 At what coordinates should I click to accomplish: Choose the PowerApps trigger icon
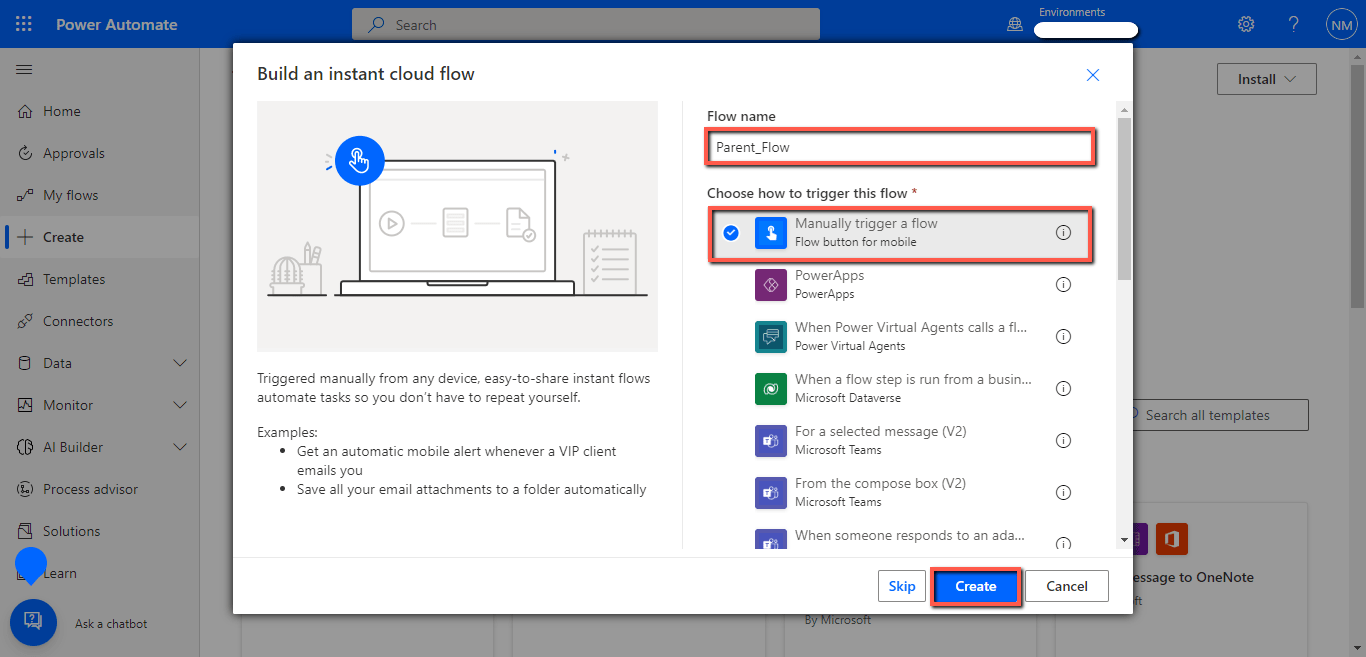(771, 284)
